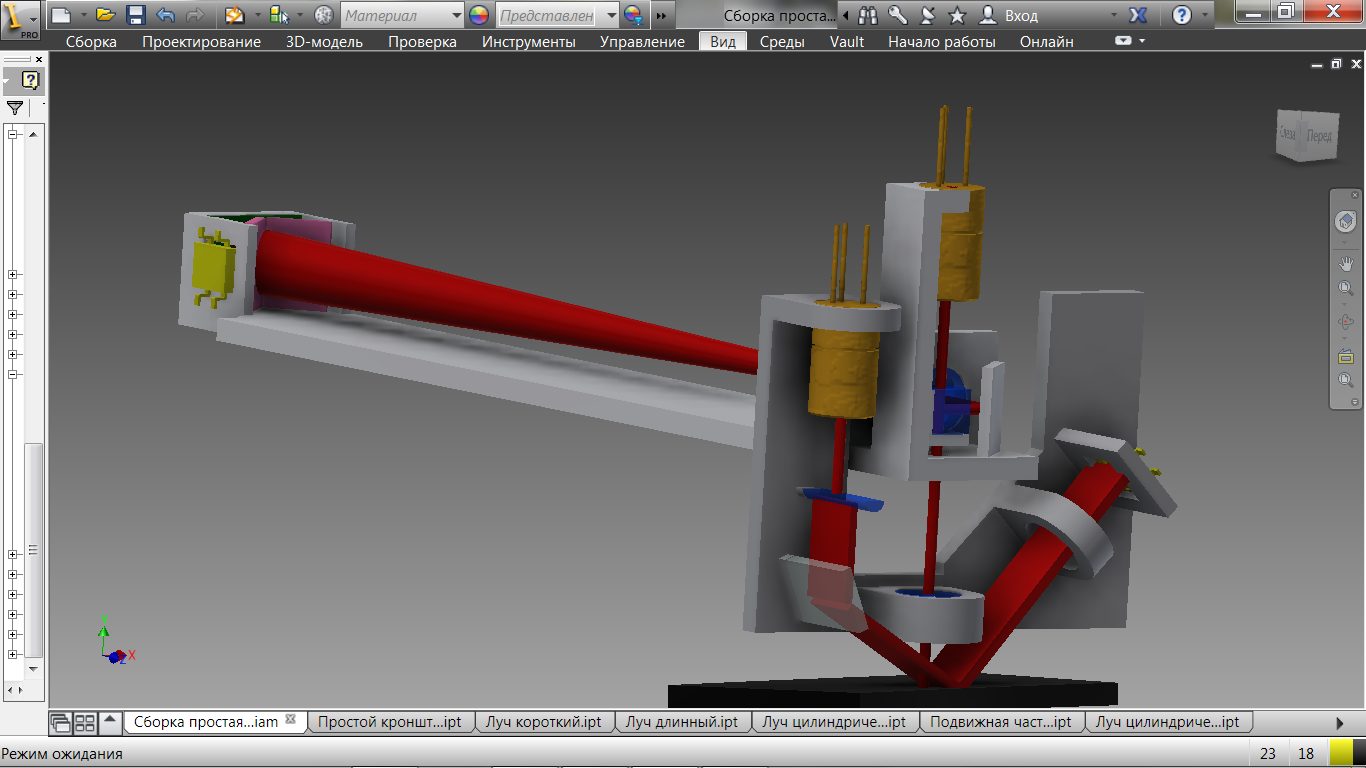Click the favorites star icon

[x=956, y=15]
